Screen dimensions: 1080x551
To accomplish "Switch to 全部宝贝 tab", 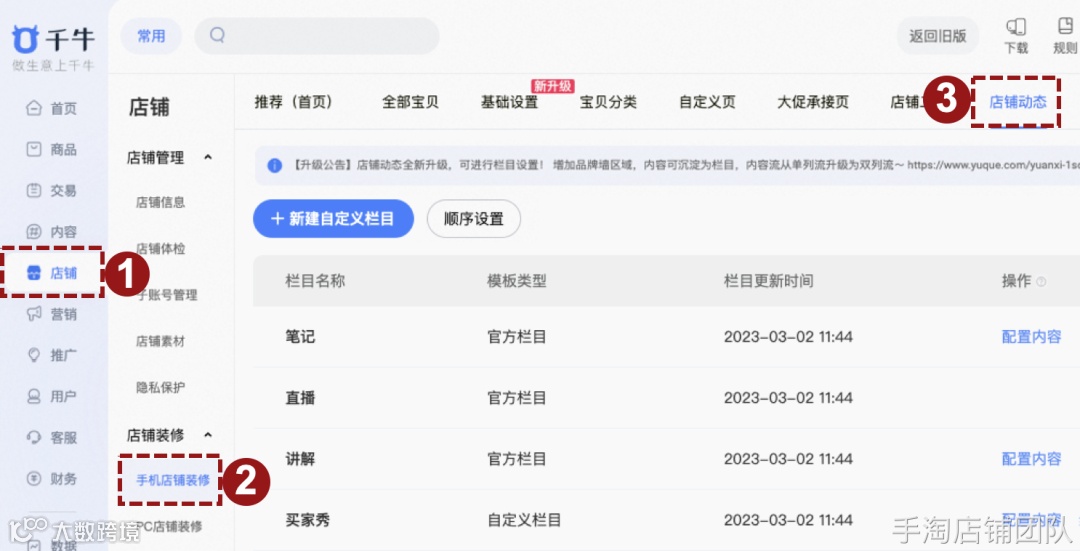I will [x=411, y=102].
